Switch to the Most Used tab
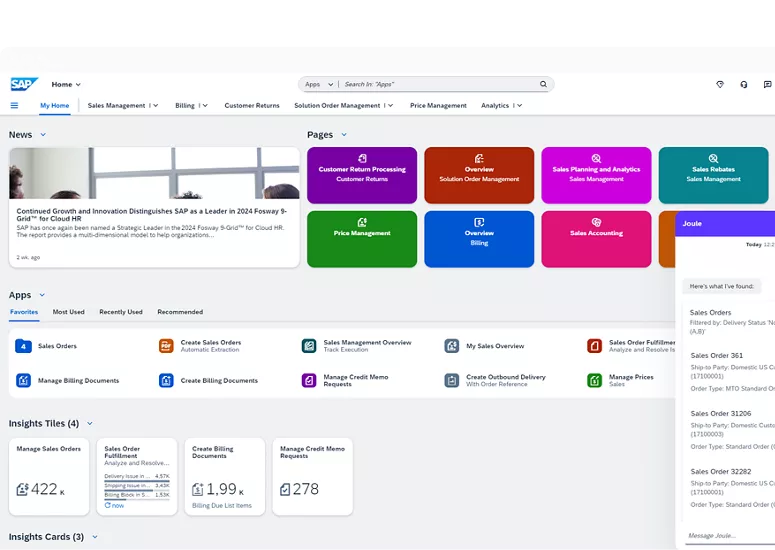The height and width of the screenshot is (550, 775). pos(68,312)
